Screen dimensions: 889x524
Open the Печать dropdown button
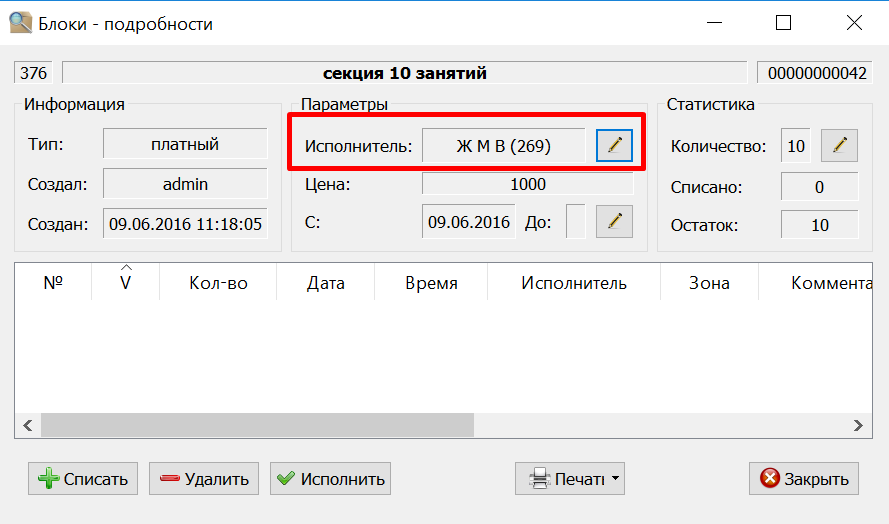click(x=570, y=479)
